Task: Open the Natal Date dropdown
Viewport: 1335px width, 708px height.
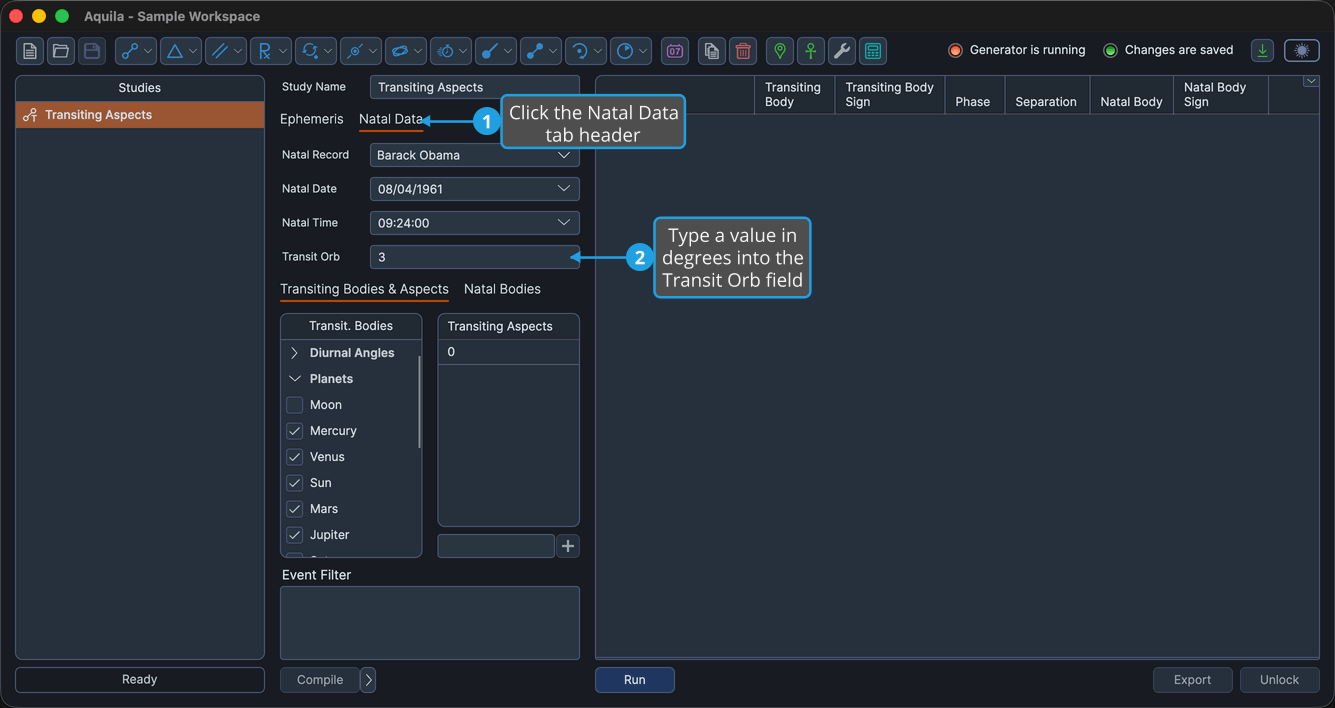Action: click(475, 189)
